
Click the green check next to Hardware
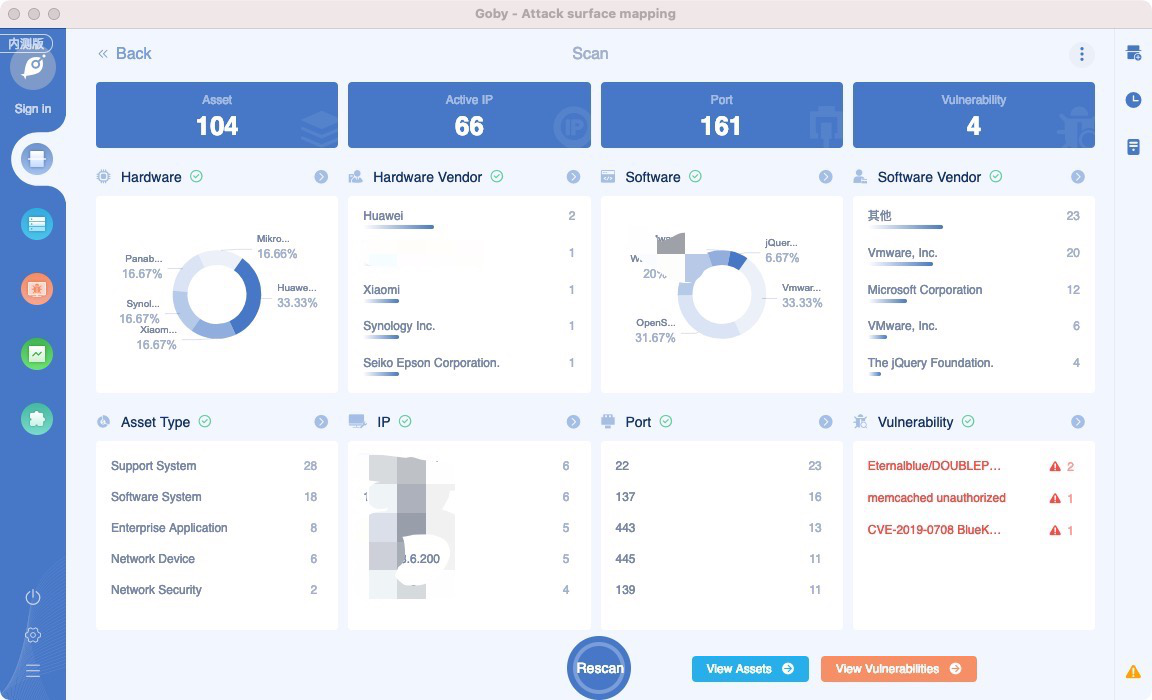pos(196,176)
